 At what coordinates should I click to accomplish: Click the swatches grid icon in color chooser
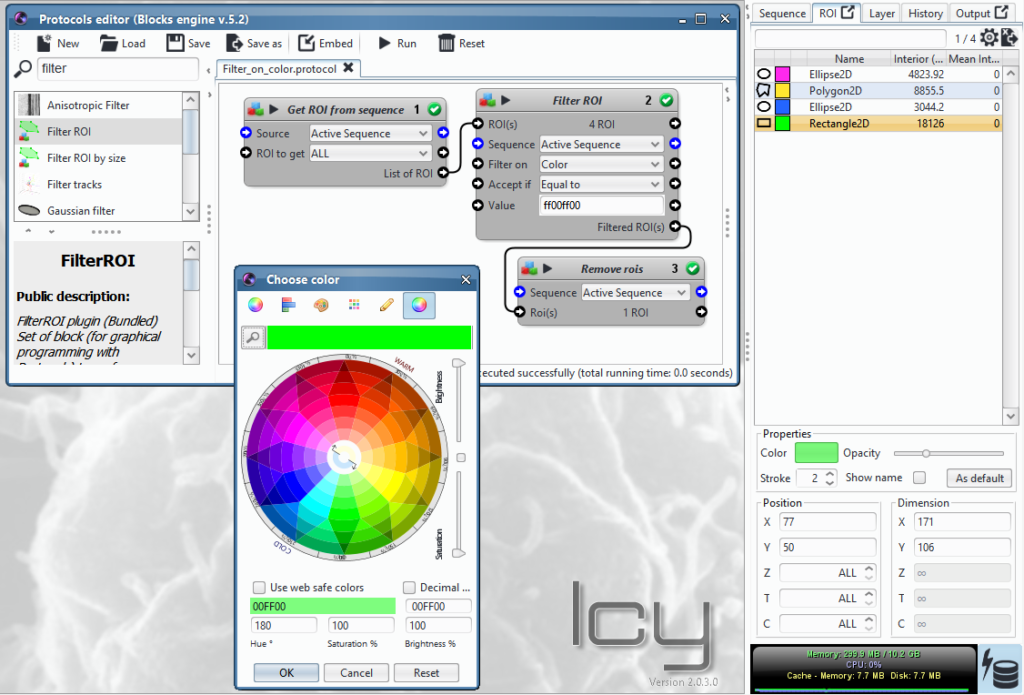[x=354, y=305]
